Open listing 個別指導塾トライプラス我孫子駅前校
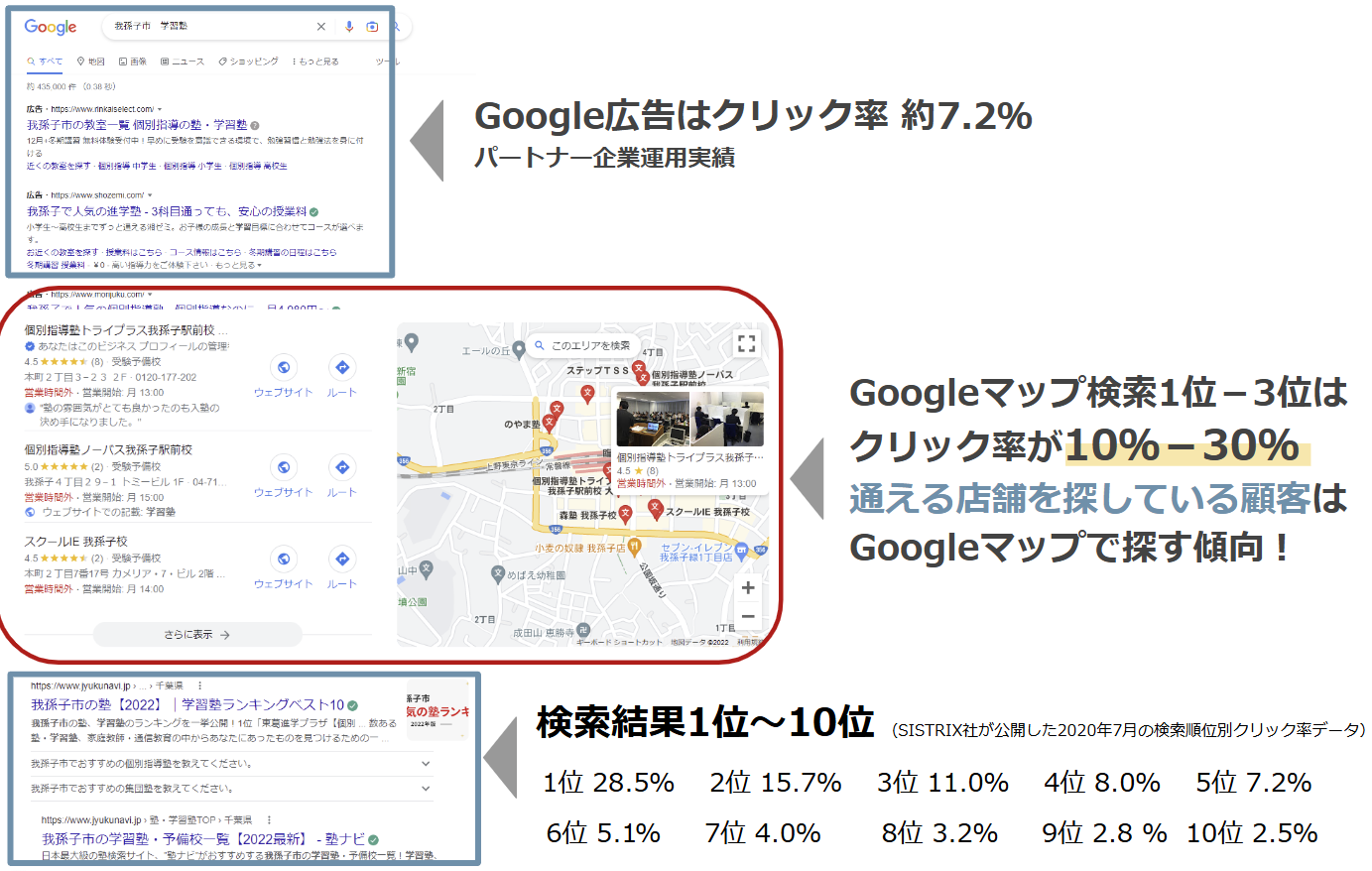1372x871 pixels. coord(126,330)
